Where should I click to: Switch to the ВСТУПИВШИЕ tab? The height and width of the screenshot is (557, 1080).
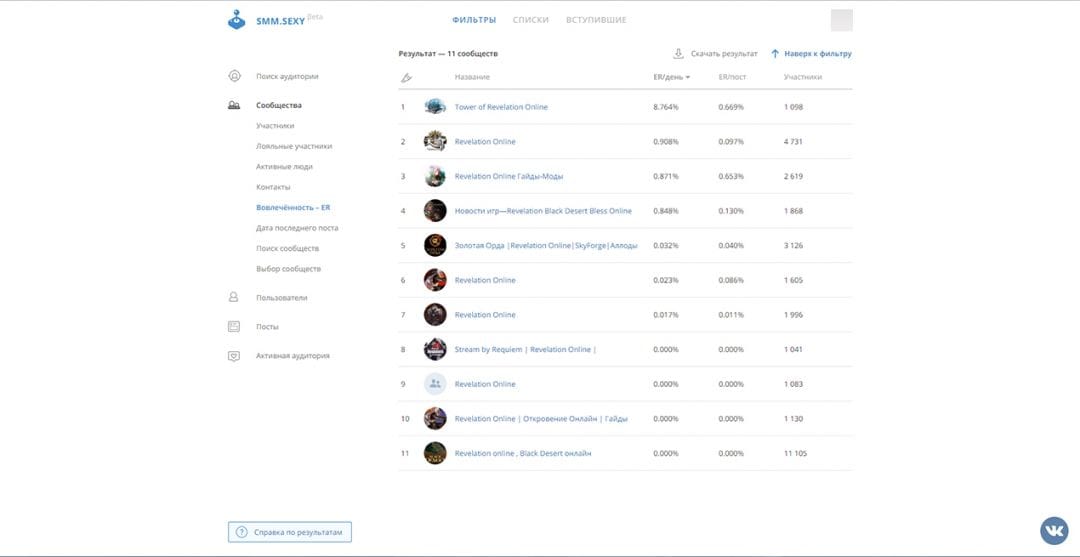[x=596, y=20]
